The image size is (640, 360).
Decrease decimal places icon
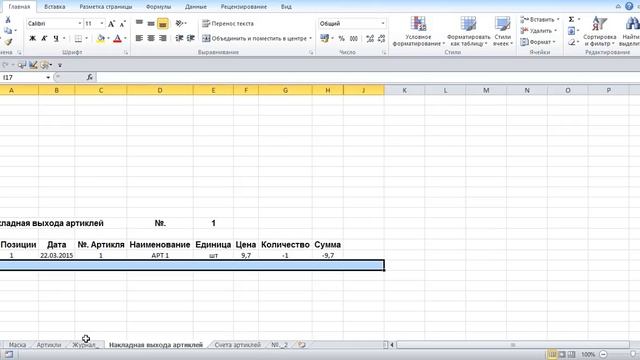click(x=381, y=38)
